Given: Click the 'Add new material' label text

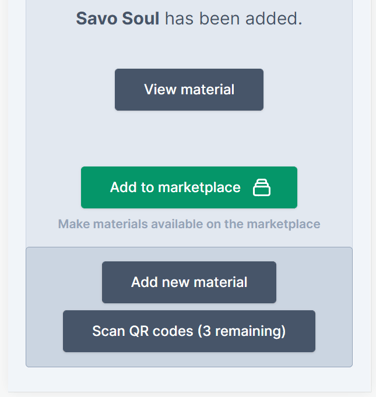Looking at the screenshot, I should (189, 282).
